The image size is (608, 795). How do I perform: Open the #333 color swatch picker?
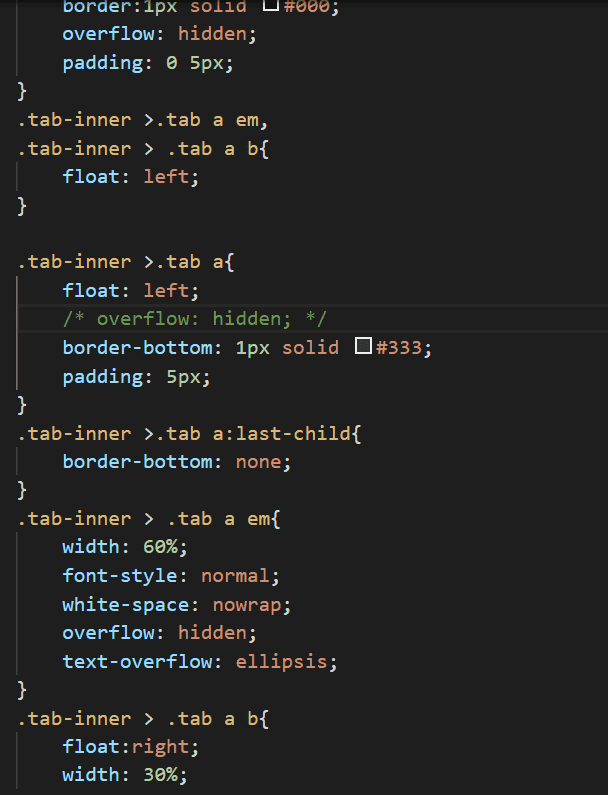click(x=363, y=346)
